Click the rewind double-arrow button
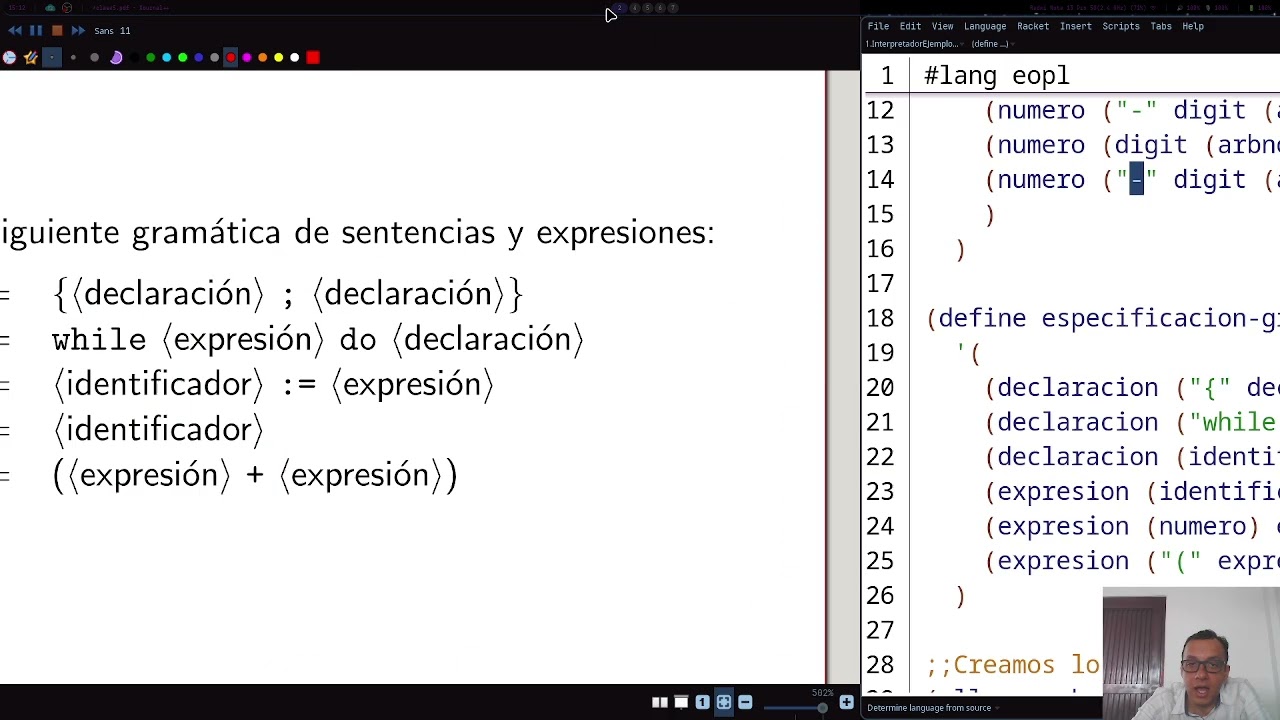This screenshot has width=1280, height=720. (x=15, y=31)
